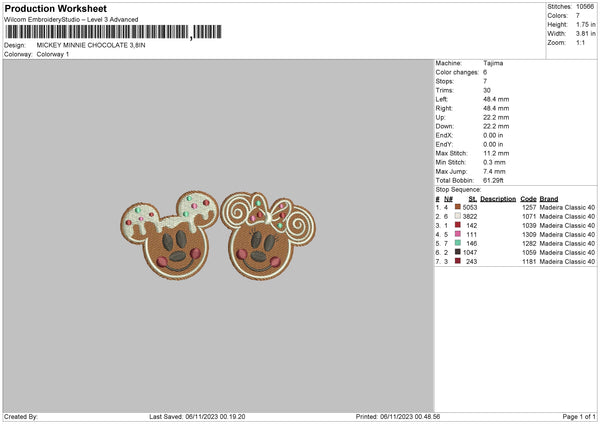Click stitch count '243' in stop 7
This screenshot has height=424, width=600.
pos(471,261)
